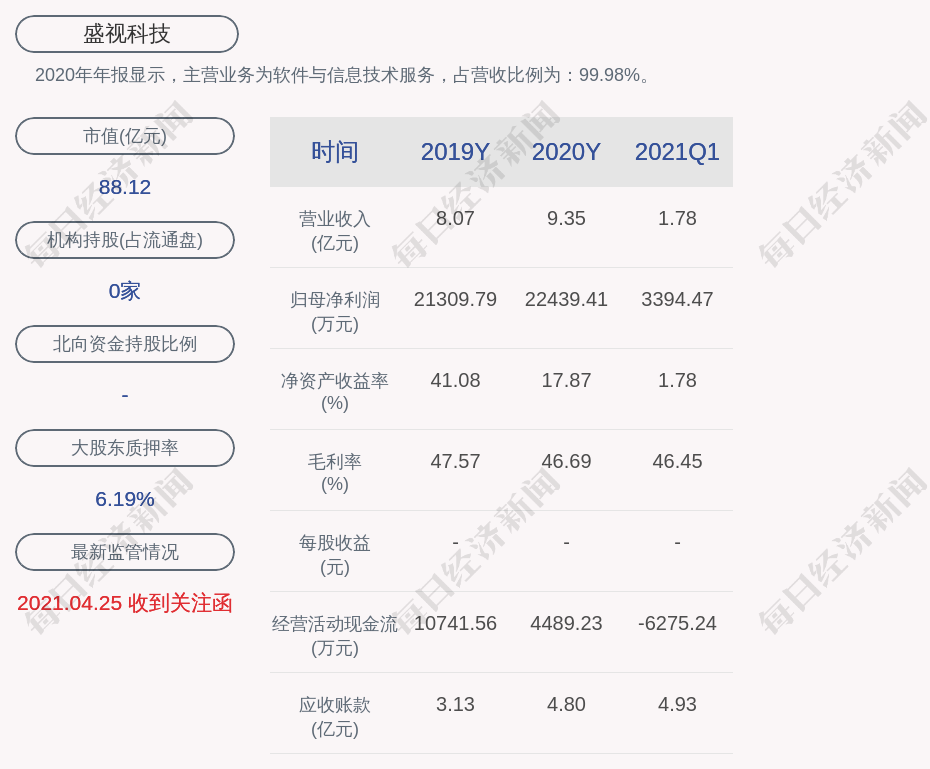Select the cash flow value 4489.23
The width and height of the screenshot is (930, 769).
click(x=566, y=623)
